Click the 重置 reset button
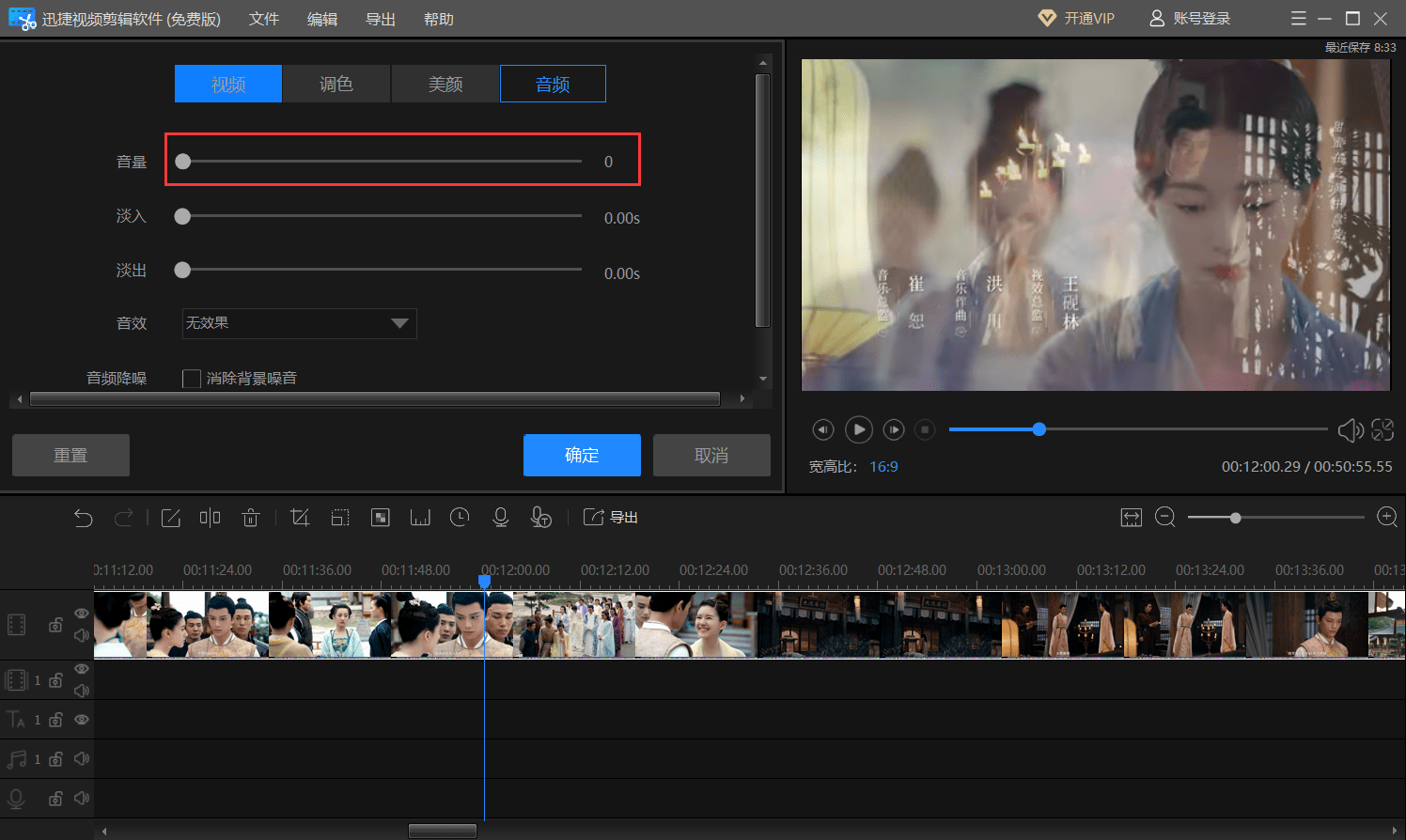Viewport: 1406px width, 840px height. tap(70, 455)
